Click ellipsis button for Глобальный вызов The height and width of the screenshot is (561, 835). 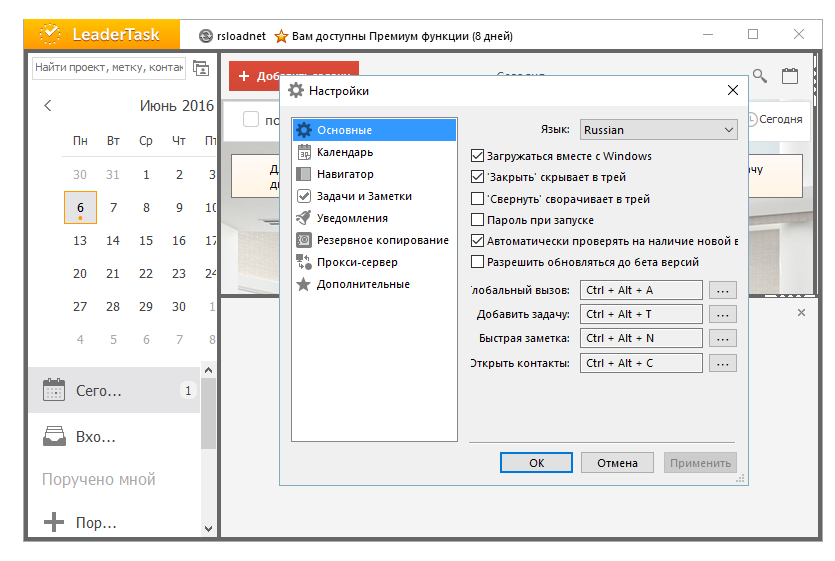coord(723,290)
